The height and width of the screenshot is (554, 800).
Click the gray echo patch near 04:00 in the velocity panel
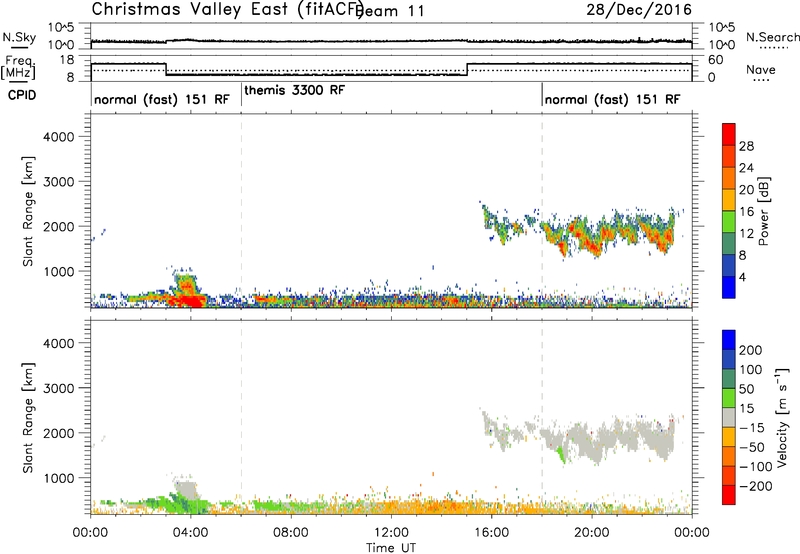click(186, 489)
